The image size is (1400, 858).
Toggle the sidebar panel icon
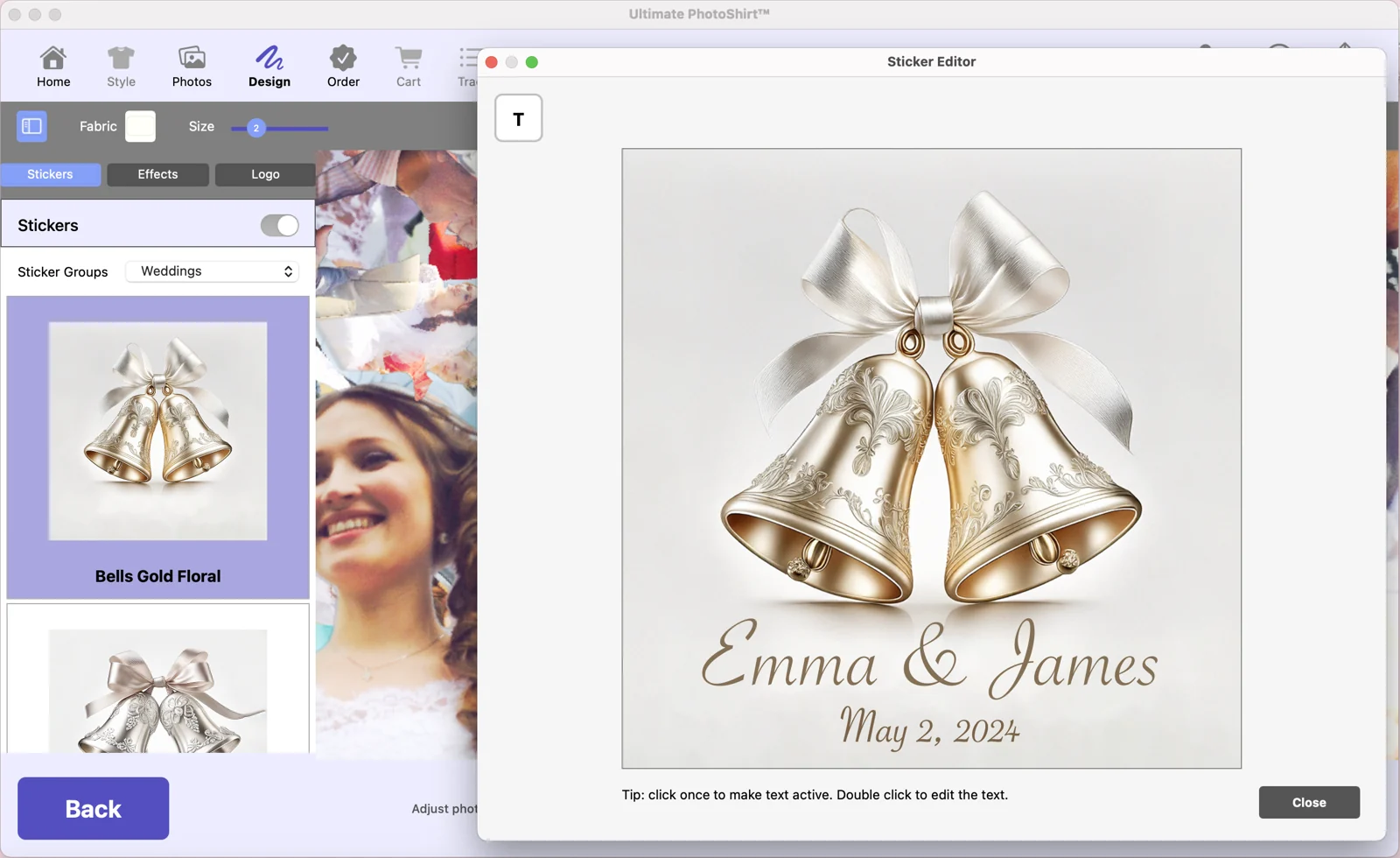coord(32,126)
